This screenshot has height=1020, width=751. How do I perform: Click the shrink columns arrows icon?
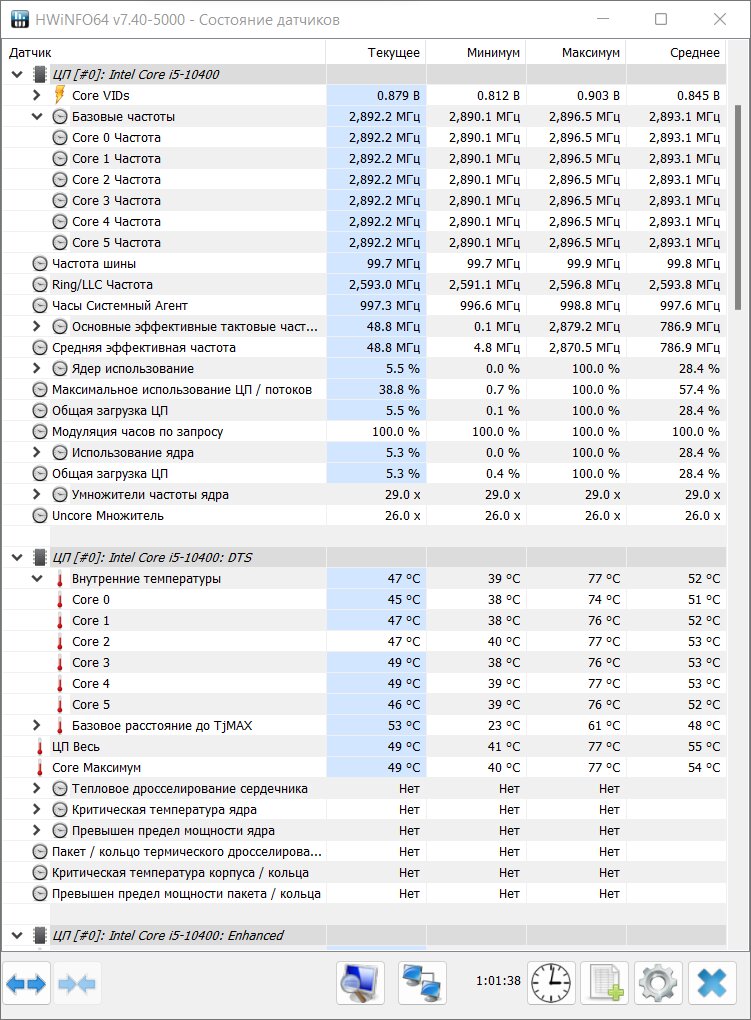coord(77,984)
